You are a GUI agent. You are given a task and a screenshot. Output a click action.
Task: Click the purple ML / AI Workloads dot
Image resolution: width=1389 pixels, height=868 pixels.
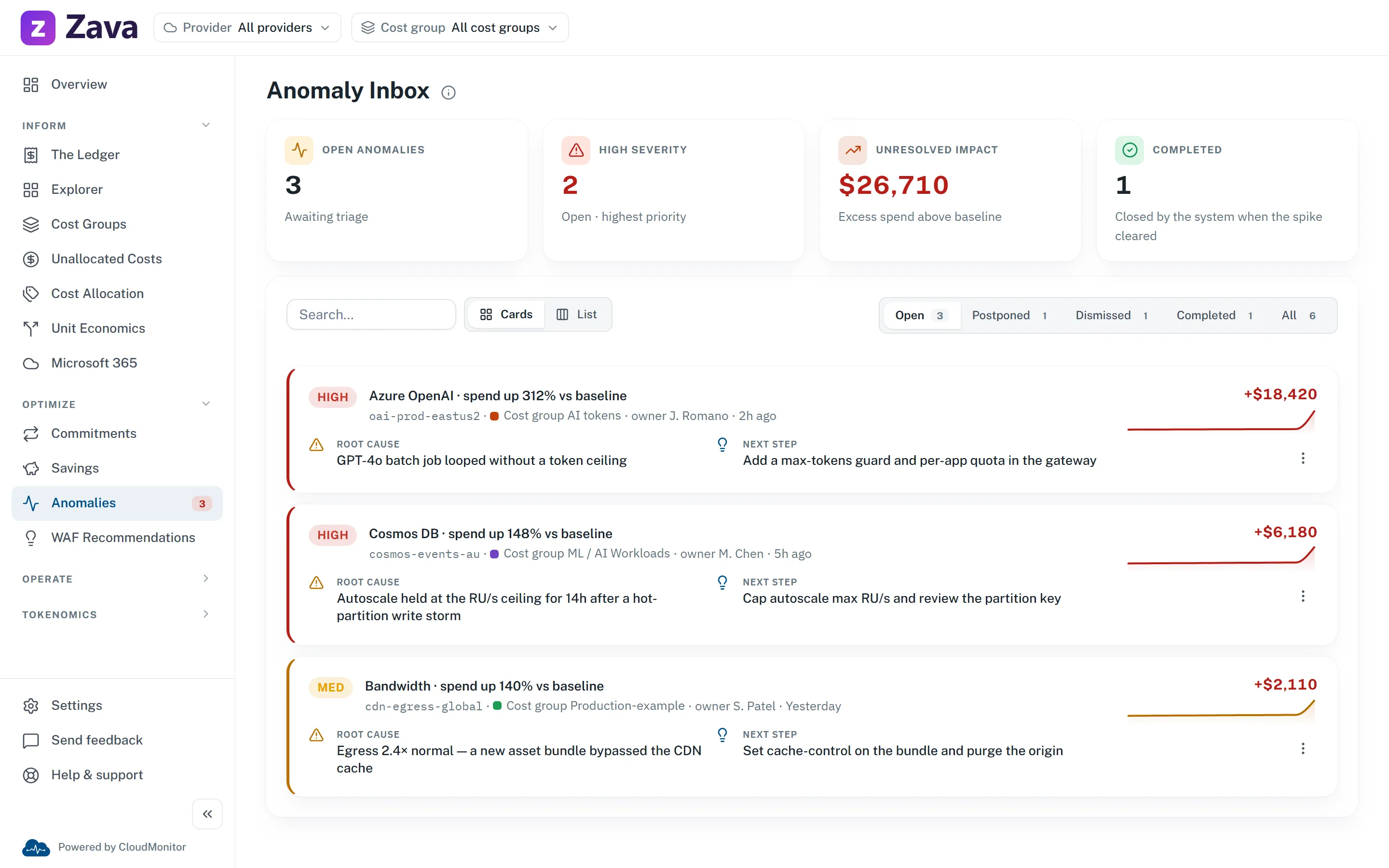point(494,554)
